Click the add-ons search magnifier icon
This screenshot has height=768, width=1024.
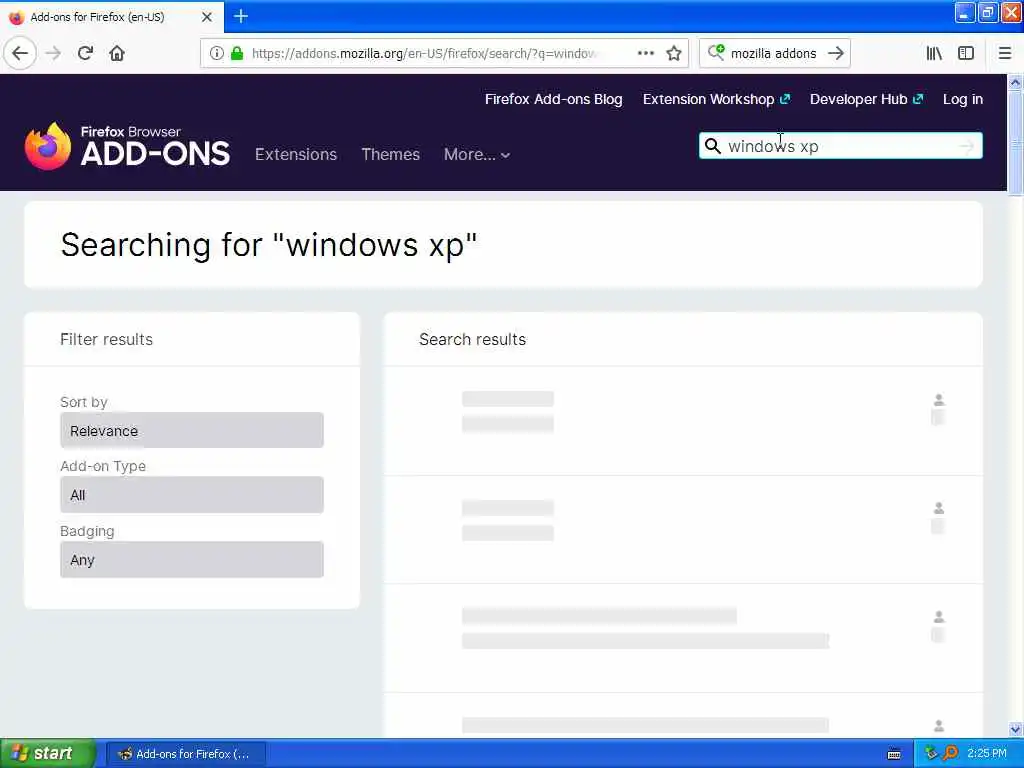712,146
